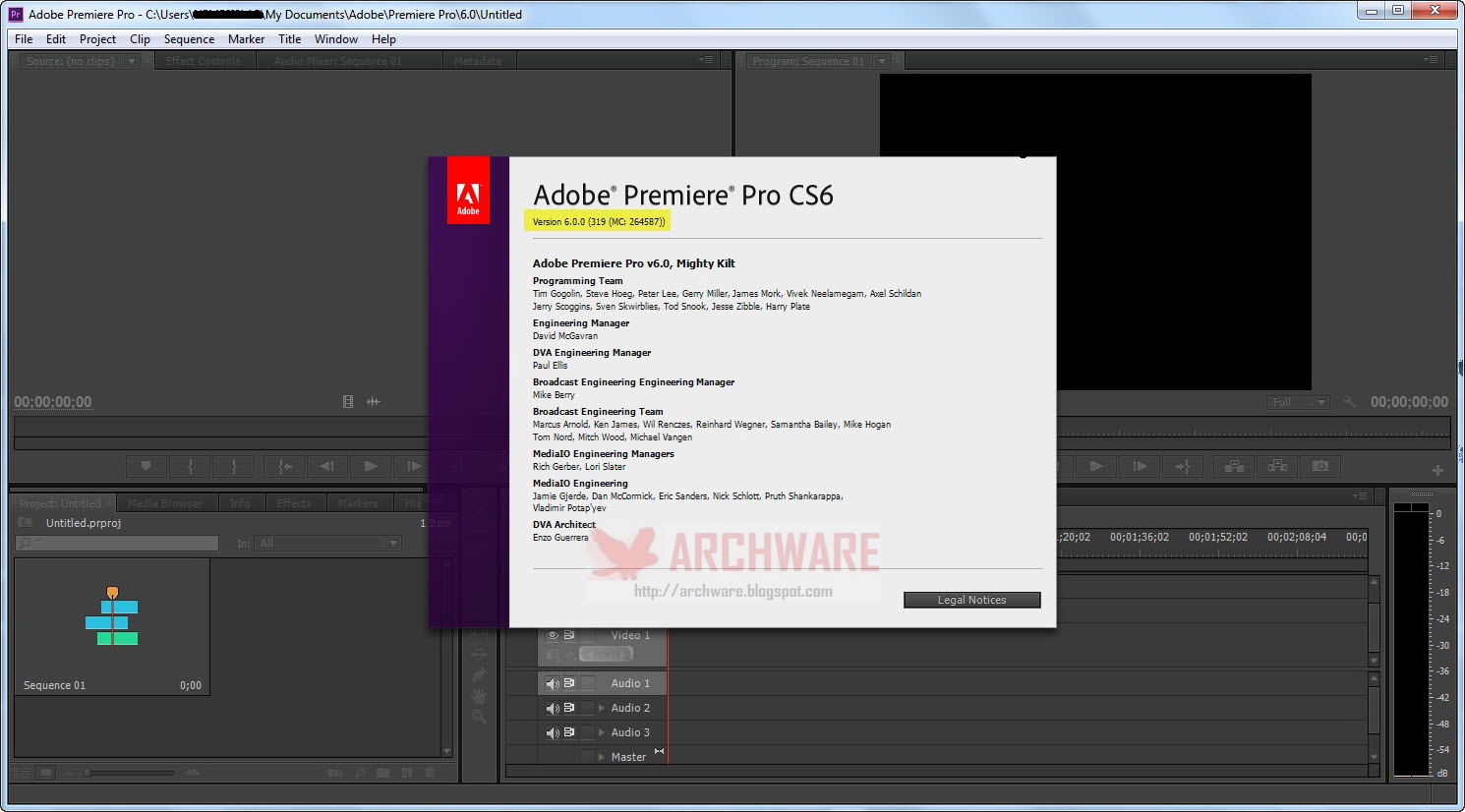Image resolution: width=1465 pixels, height=812 pixels.
Task: Click Find icon in Project panel footer
Action: (360, 773)
